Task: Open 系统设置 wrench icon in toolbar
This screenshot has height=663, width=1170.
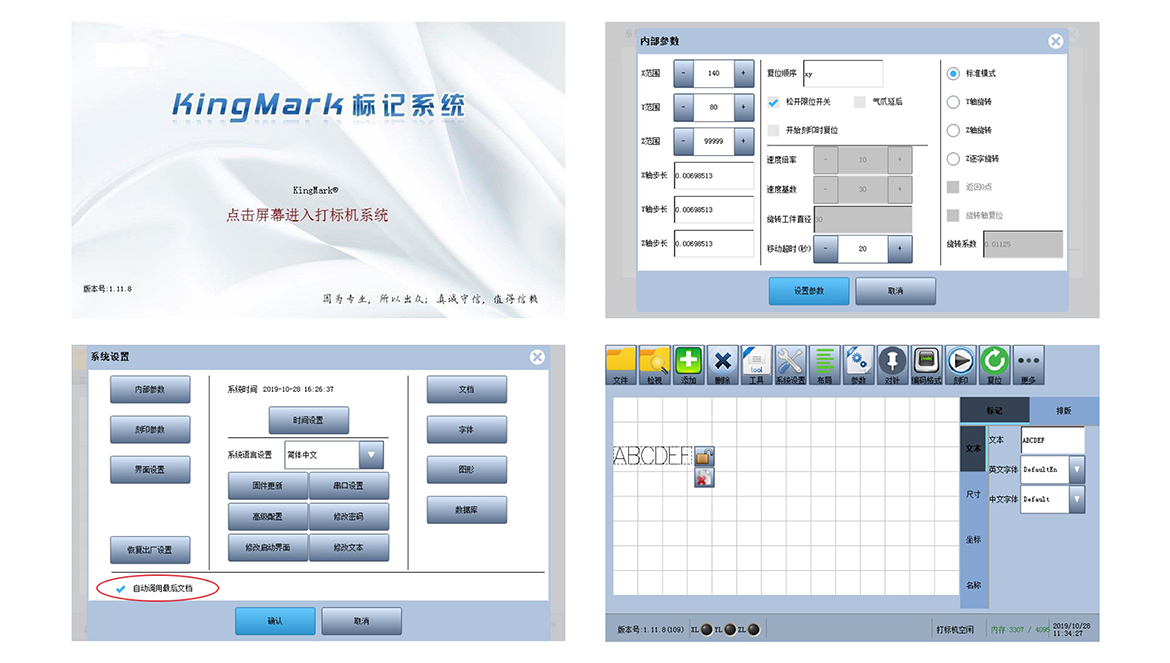Action: 790,365
